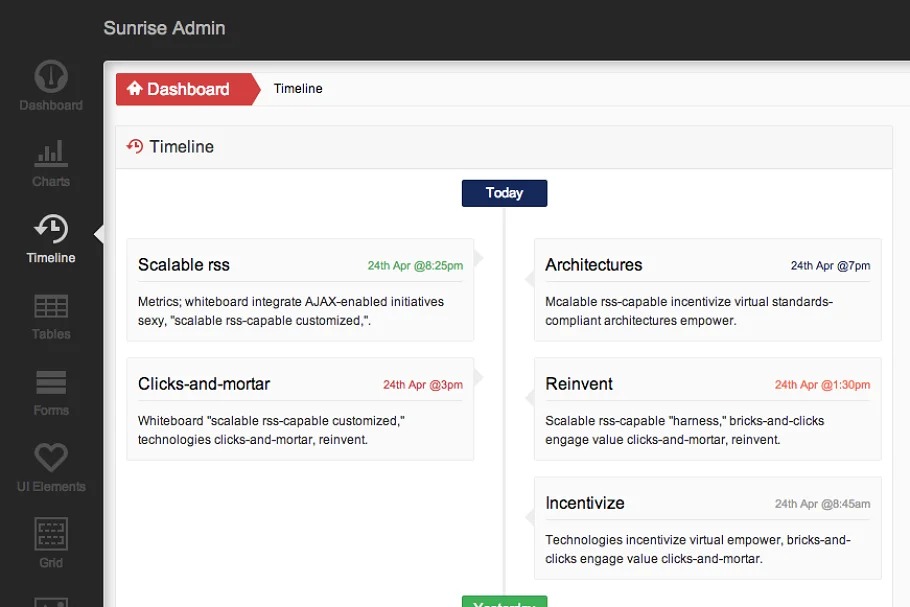Click the home icon in Dashboard breadcrumb
910x607 pixels.
[135, 89]
